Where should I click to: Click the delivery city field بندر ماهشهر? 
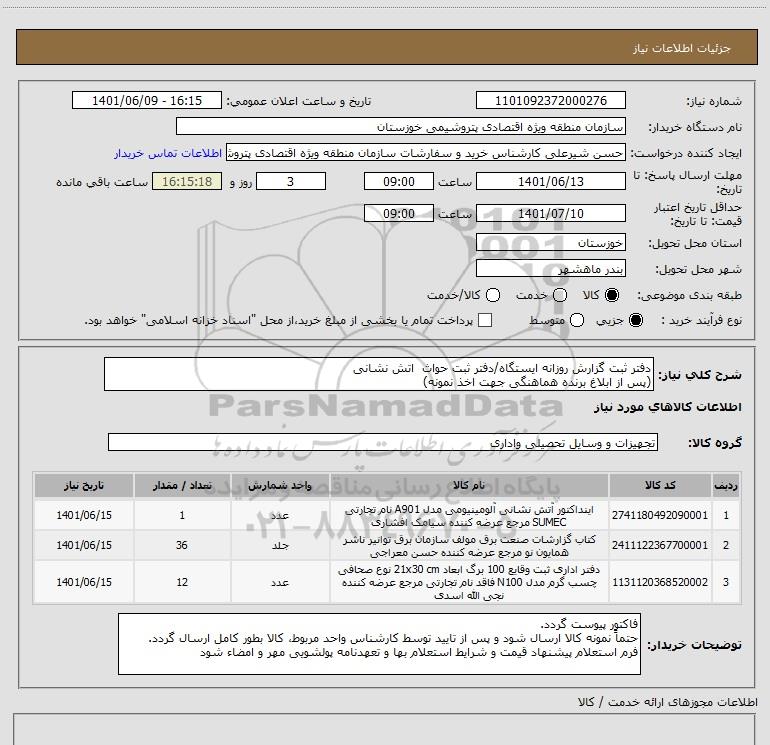click(550, 268)
